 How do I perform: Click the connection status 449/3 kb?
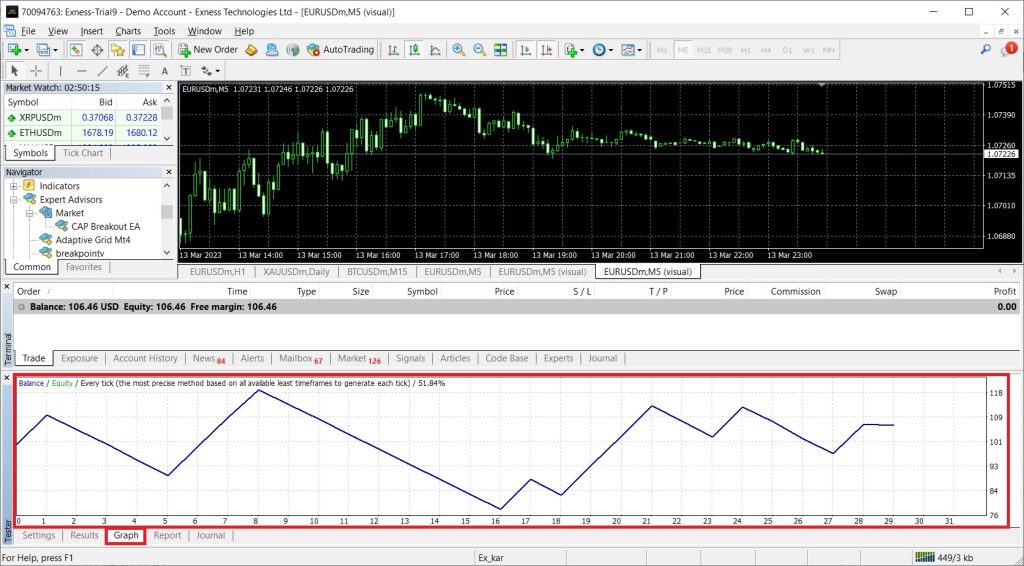(944, 557)
